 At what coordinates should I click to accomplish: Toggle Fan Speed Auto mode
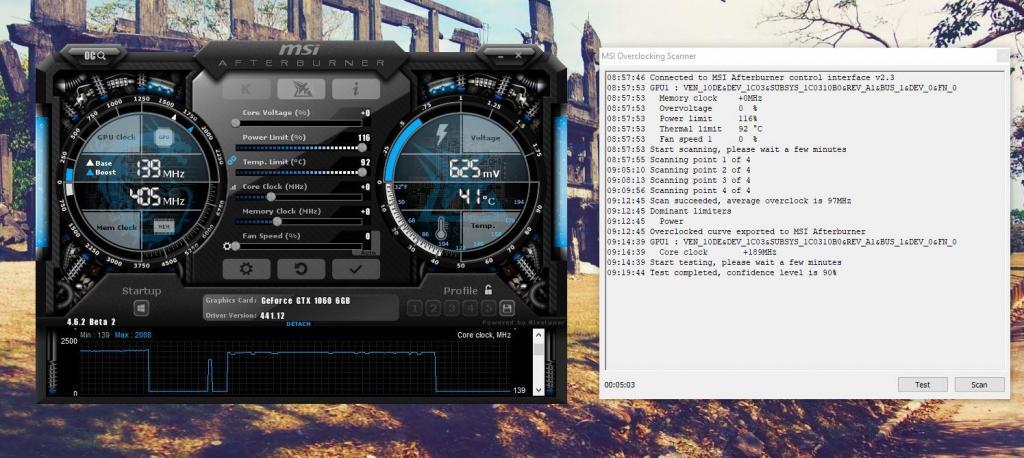(x=368, y=251)
